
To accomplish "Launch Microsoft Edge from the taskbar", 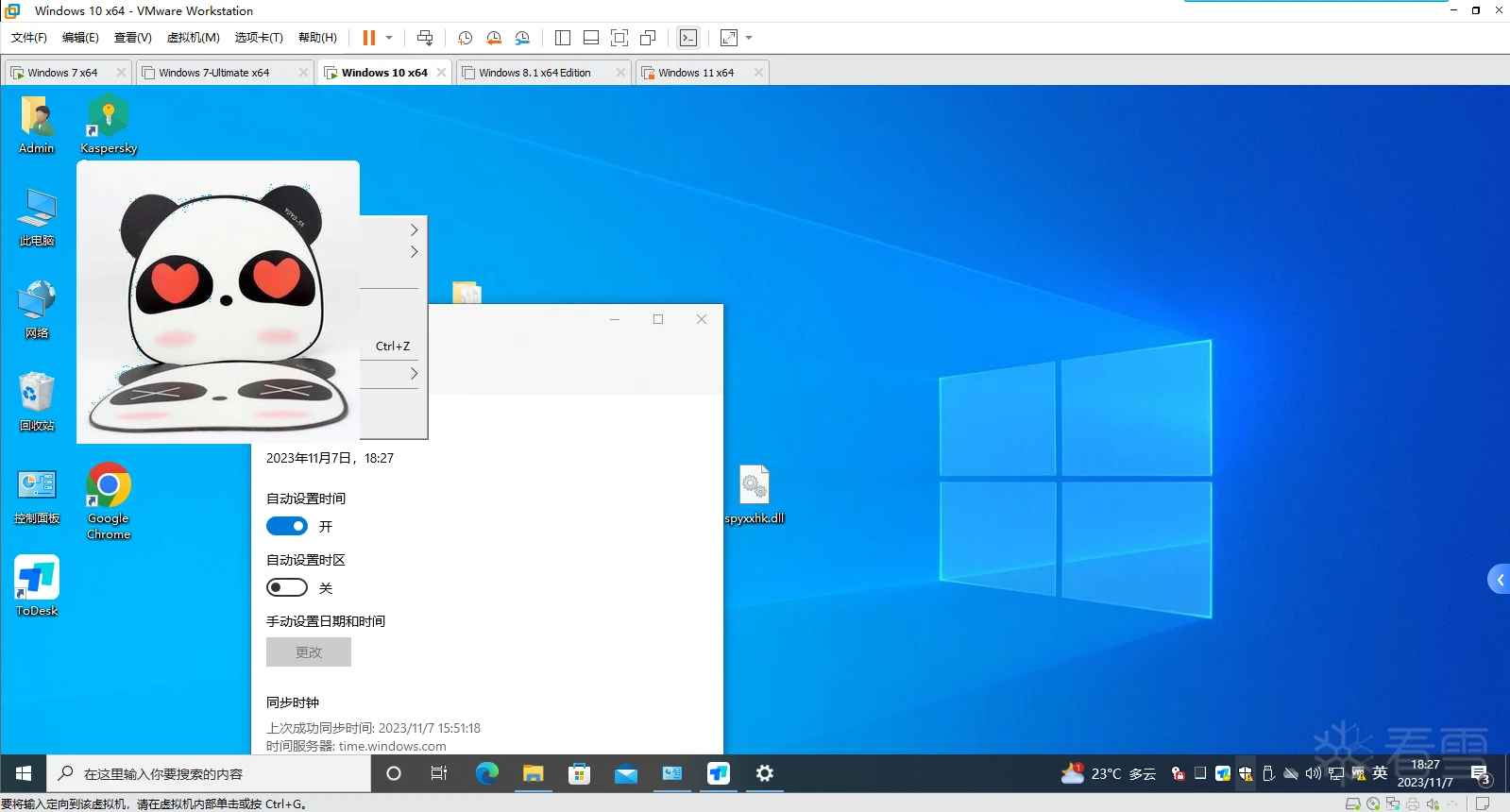I will [x=486, y=773].
